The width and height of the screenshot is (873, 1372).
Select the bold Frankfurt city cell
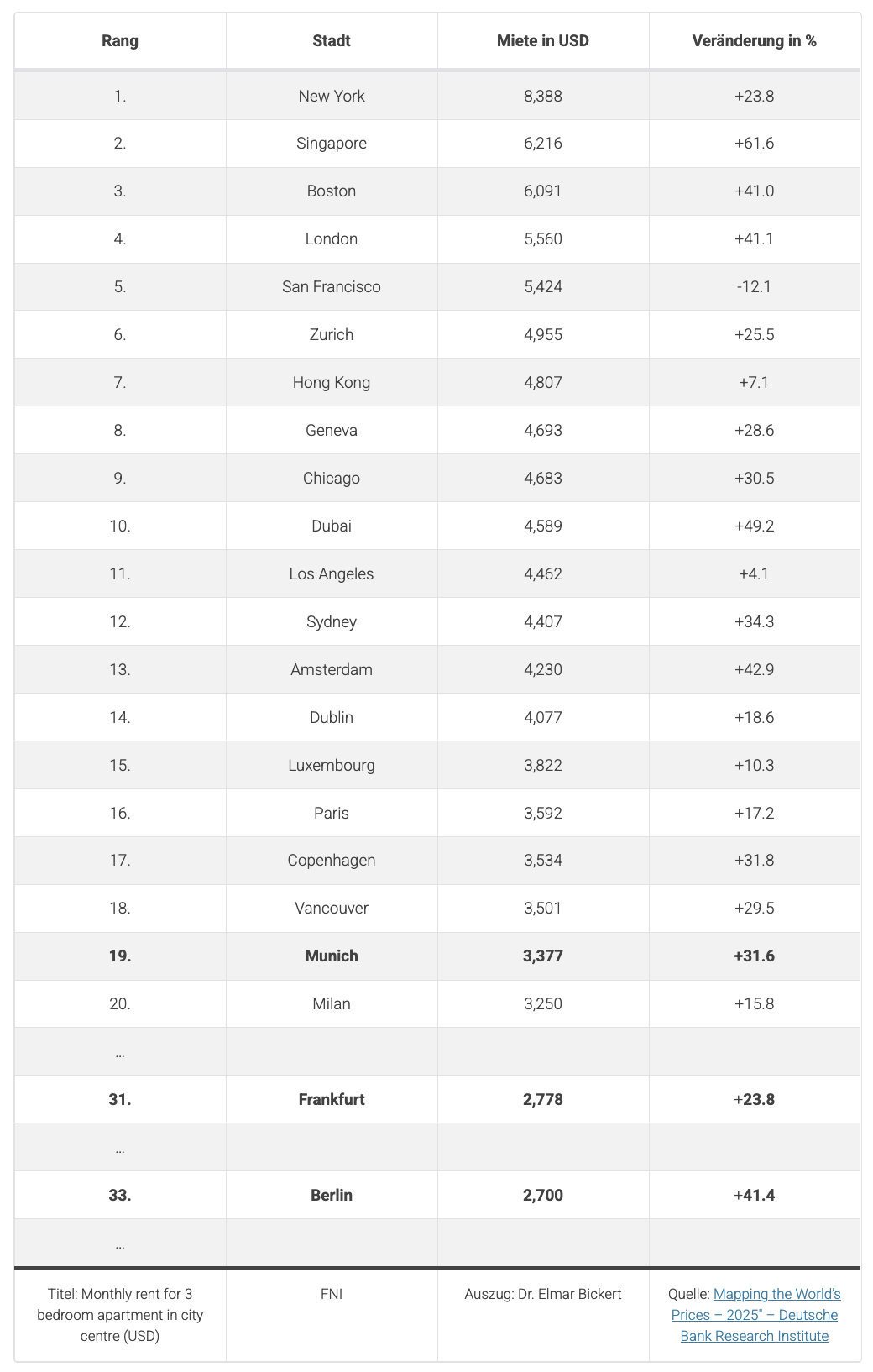pyautogui.click(x=332, y=1099)
